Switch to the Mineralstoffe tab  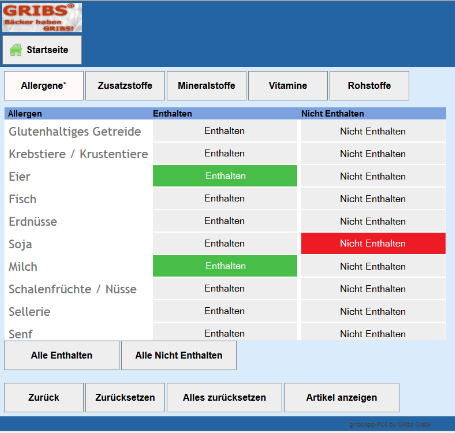tap(206, 86)
